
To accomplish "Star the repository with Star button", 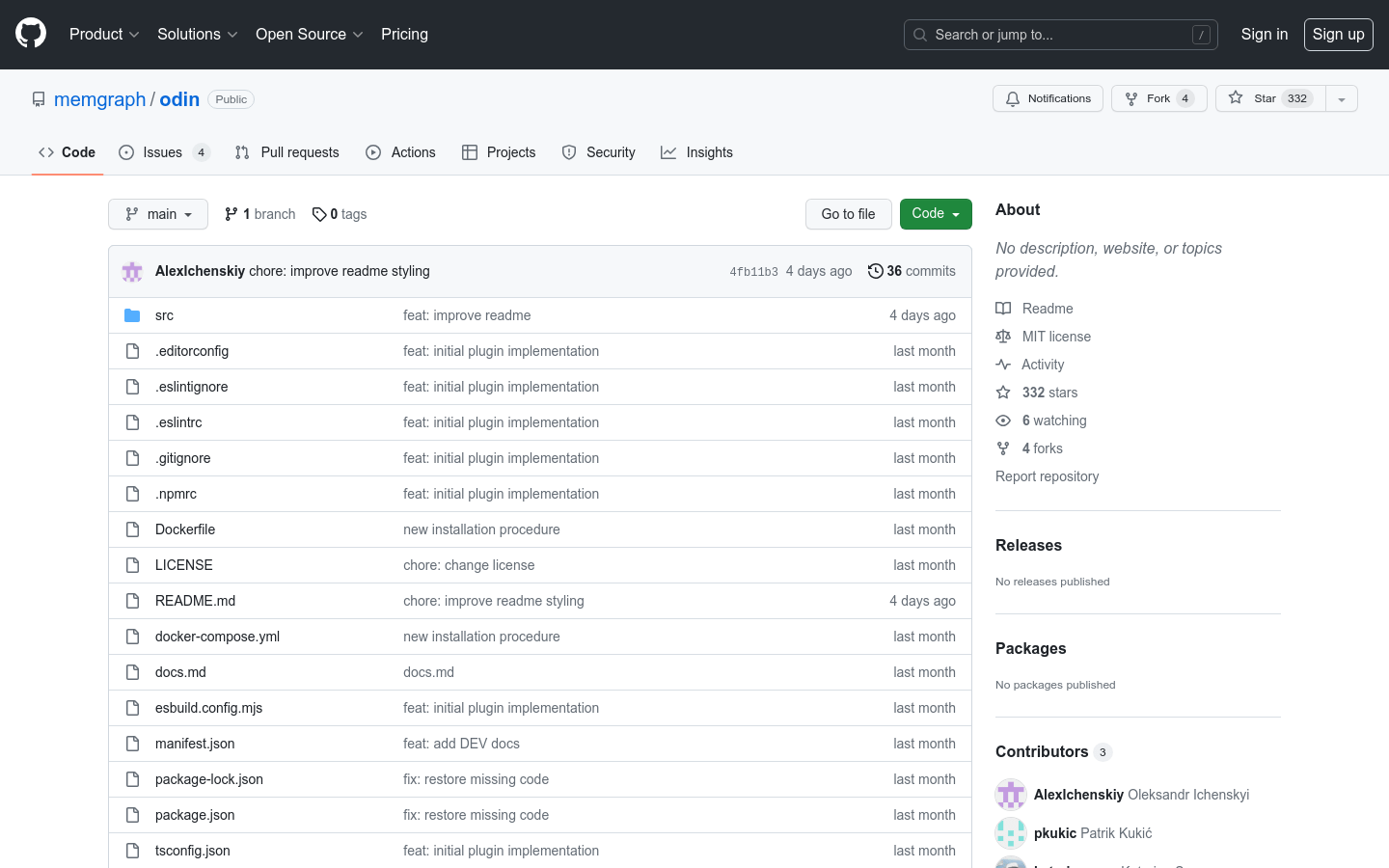I will [1270, 98].
